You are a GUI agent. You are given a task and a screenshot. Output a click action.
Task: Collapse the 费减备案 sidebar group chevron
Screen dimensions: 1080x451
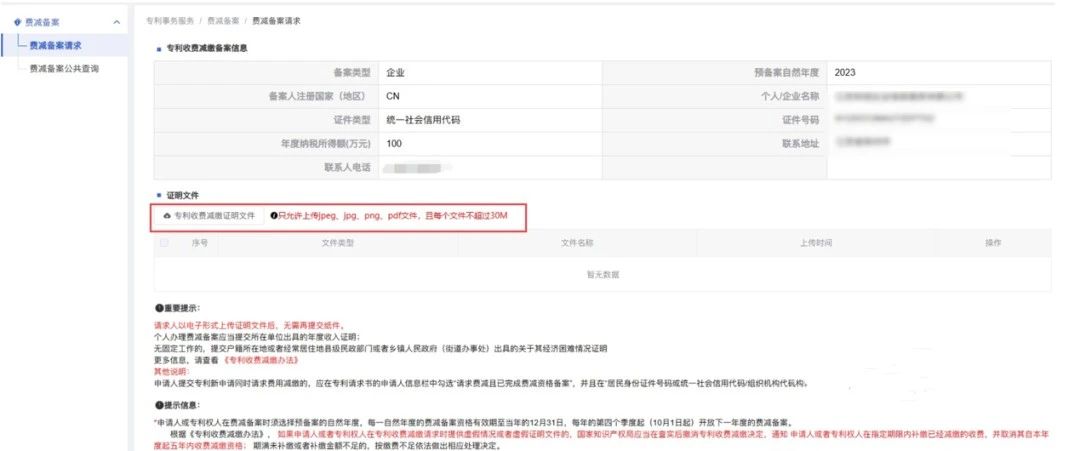(x=116, y=22)
